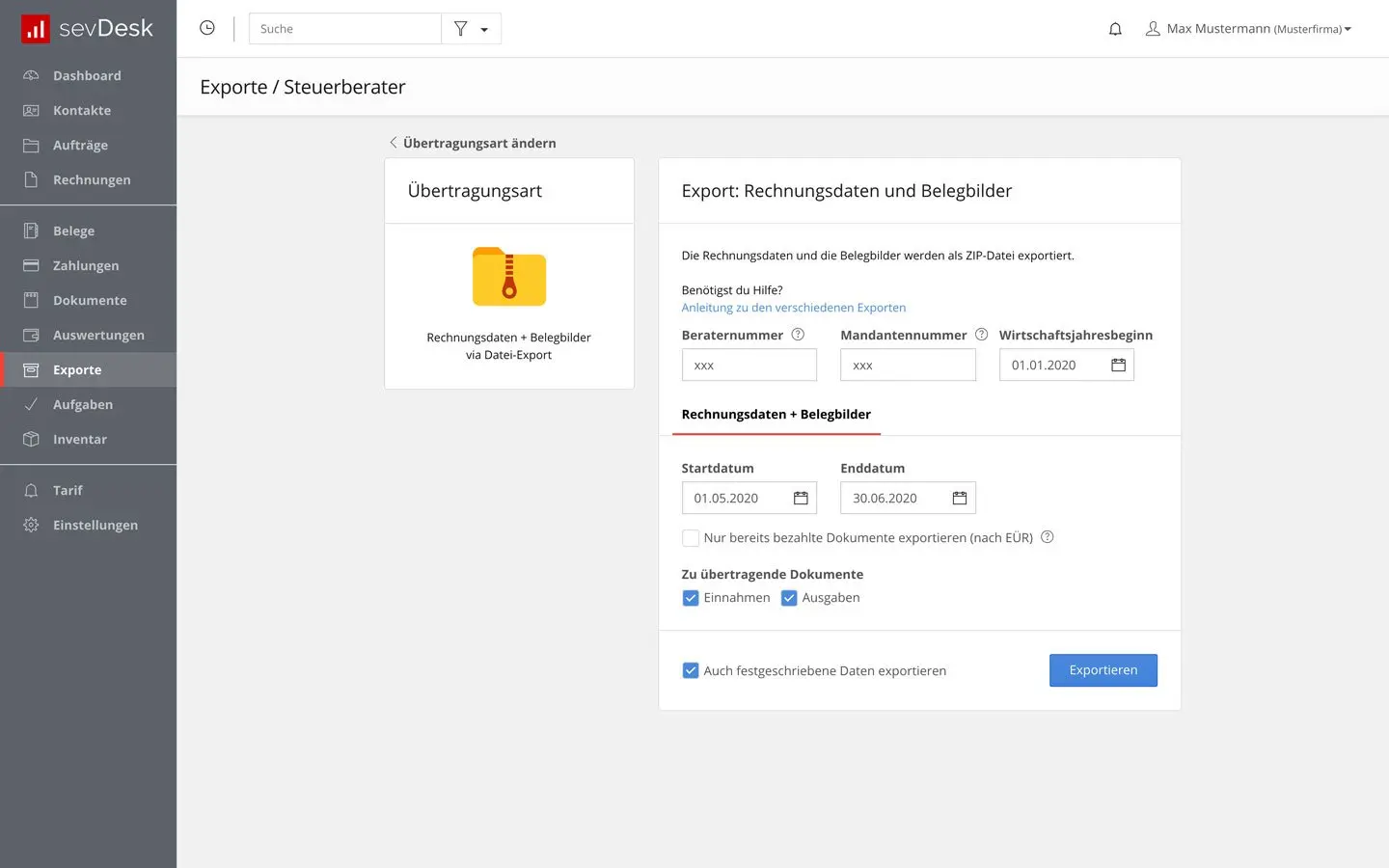
Task: Click the filter funnel icon
Action: tap(461, 29)
